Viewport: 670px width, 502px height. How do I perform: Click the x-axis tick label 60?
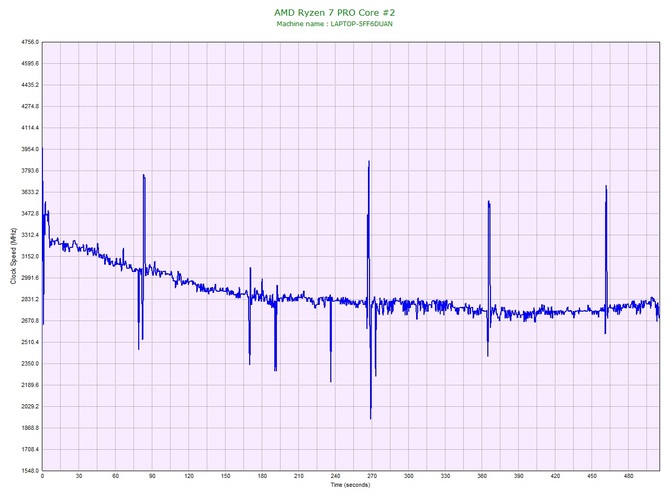(x=115, y=476)
